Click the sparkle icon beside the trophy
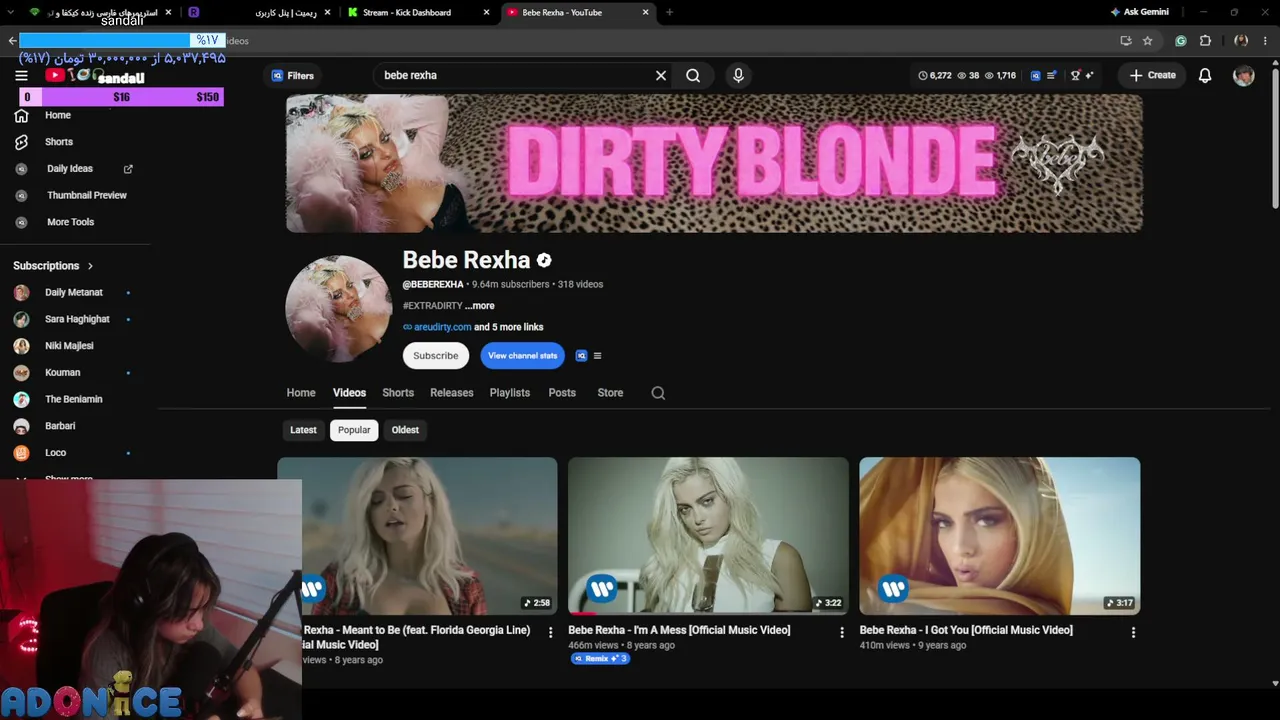The width and height of the screenshot is (1280, 720). coord(1089,75)
